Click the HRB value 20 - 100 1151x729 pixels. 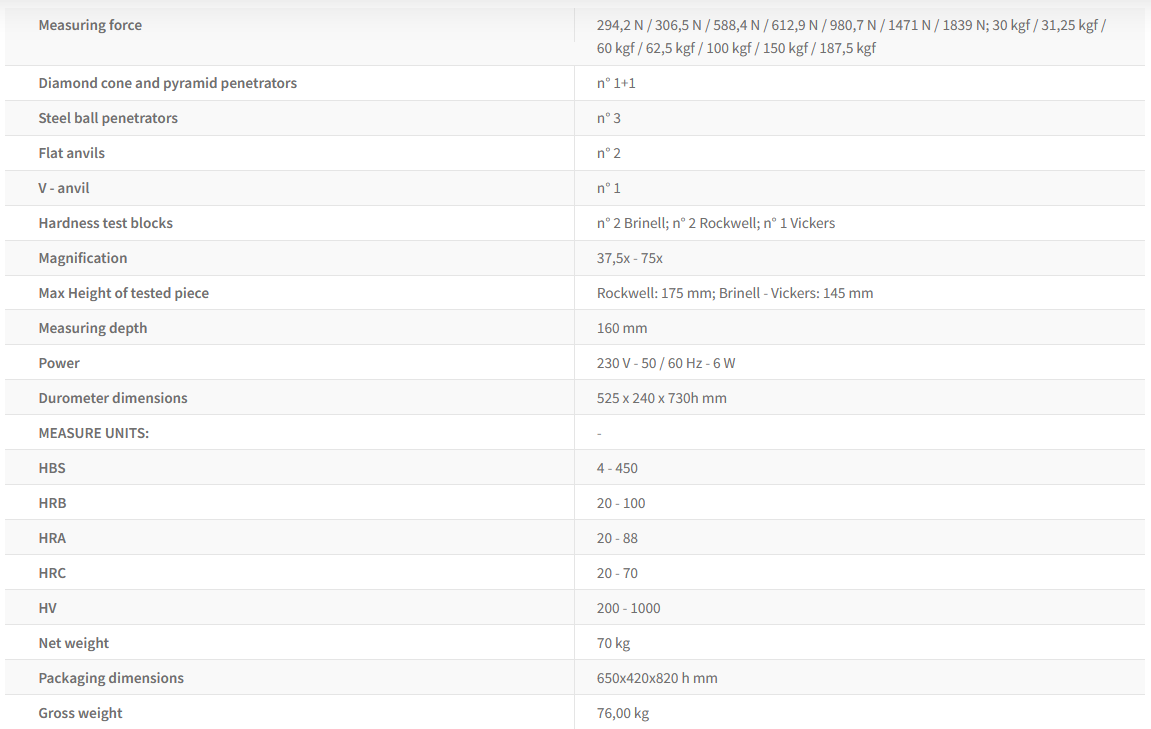pyautogui.click(x=621, y=503)
